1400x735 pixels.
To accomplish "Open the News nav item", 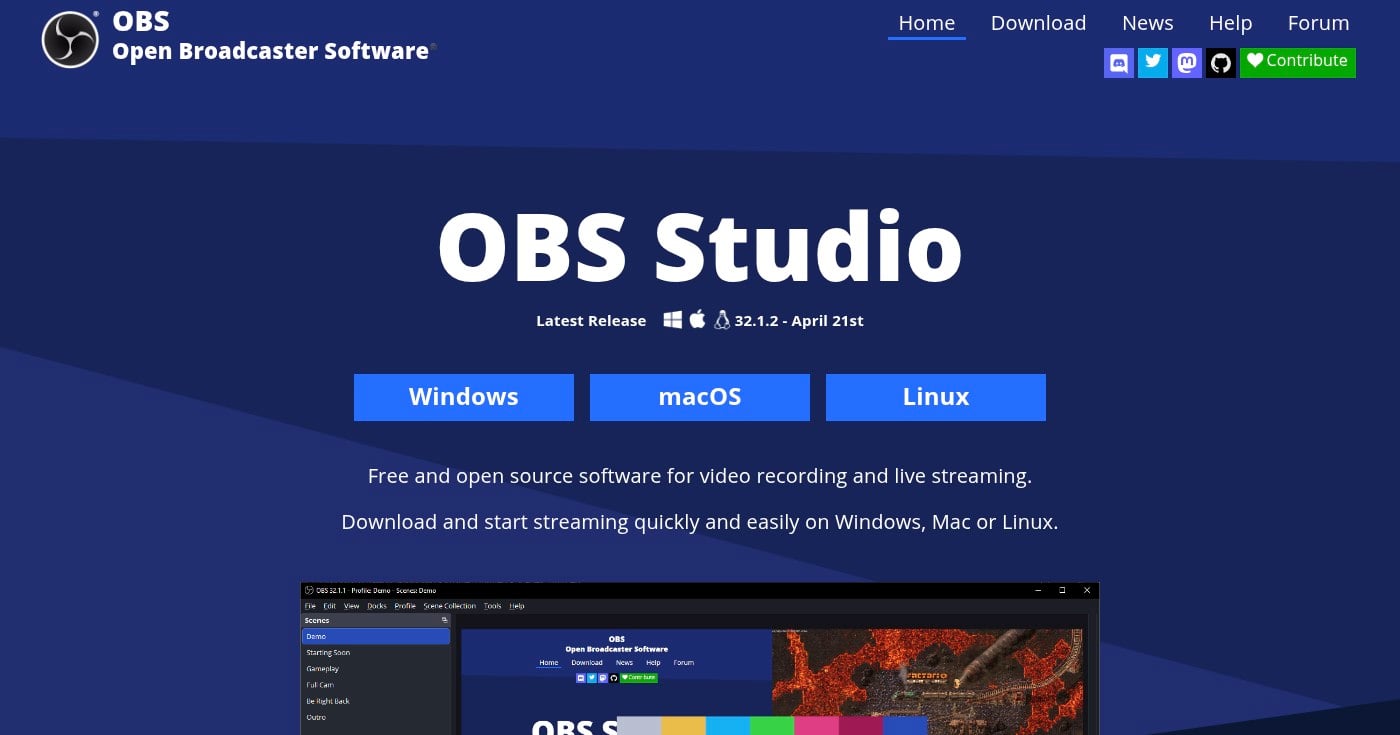I will (x=1148, y=23).
